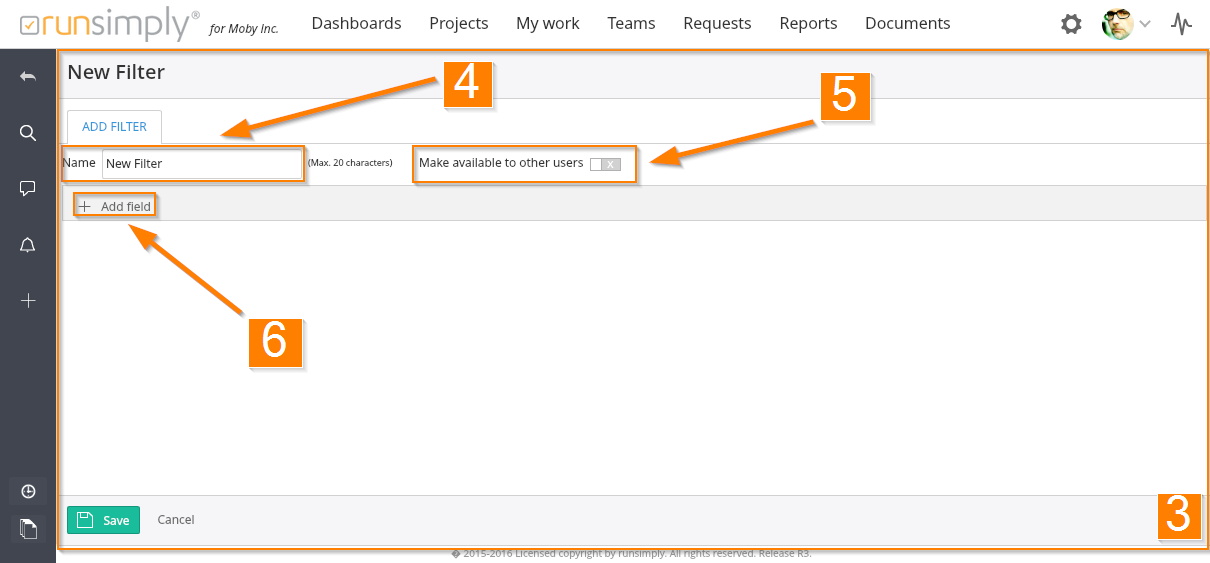
Task: Click the documents copy icon in sidebar
Action: point(28,528)
